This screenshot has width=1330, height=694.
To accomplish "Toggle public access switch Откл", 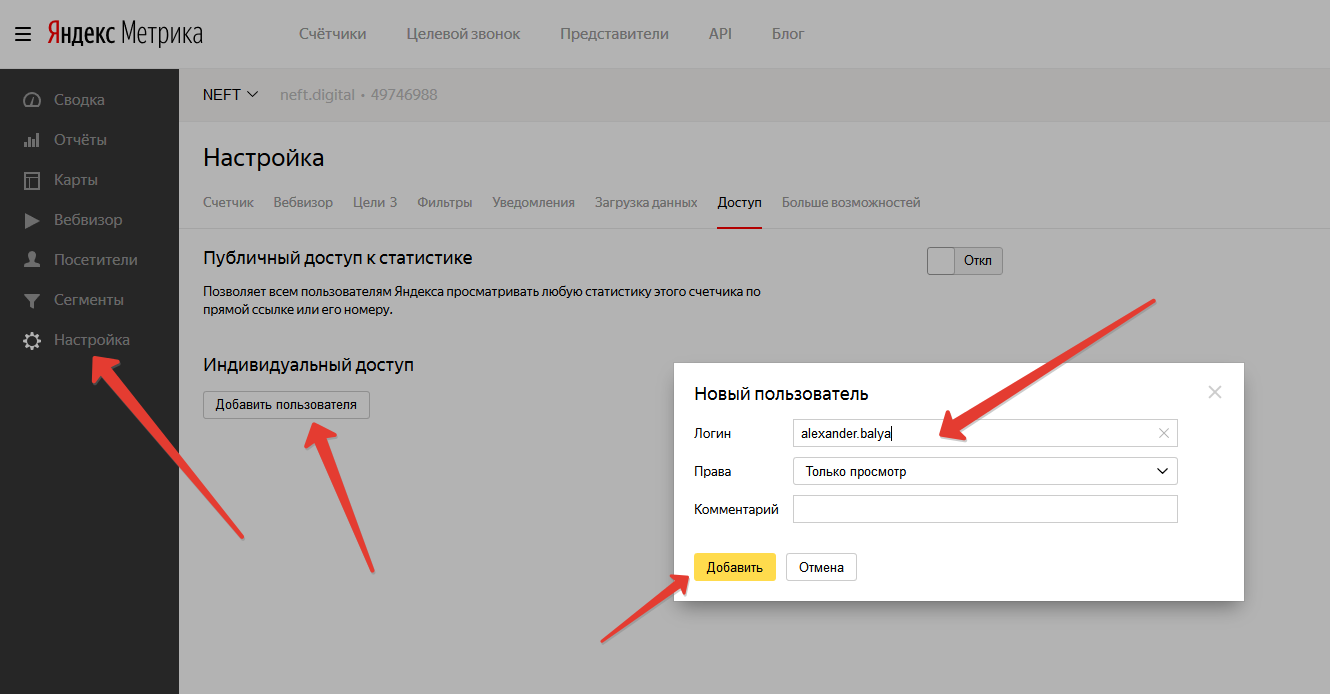I will (964, 261).
